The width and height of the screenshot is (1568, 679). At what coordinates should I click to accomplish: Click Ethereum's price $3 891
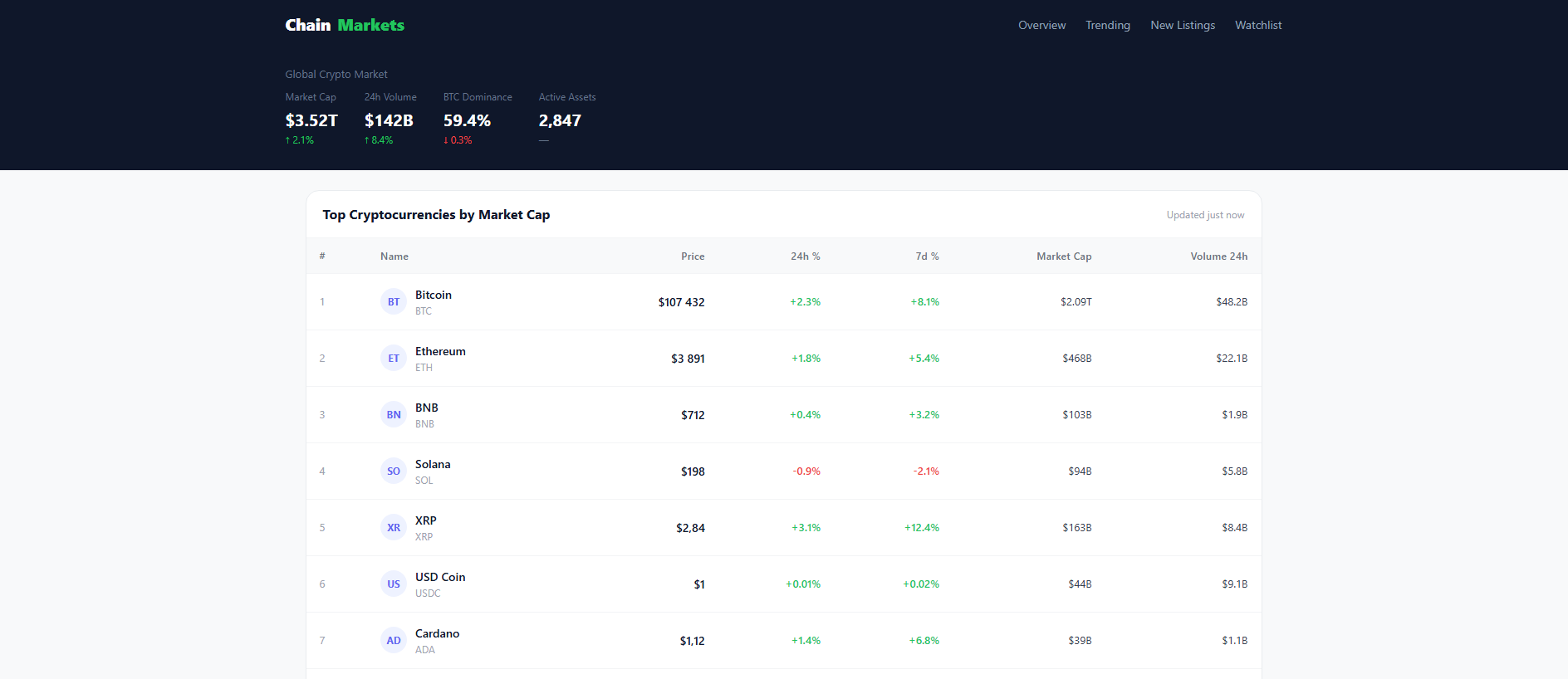click(x=688, y=359)
